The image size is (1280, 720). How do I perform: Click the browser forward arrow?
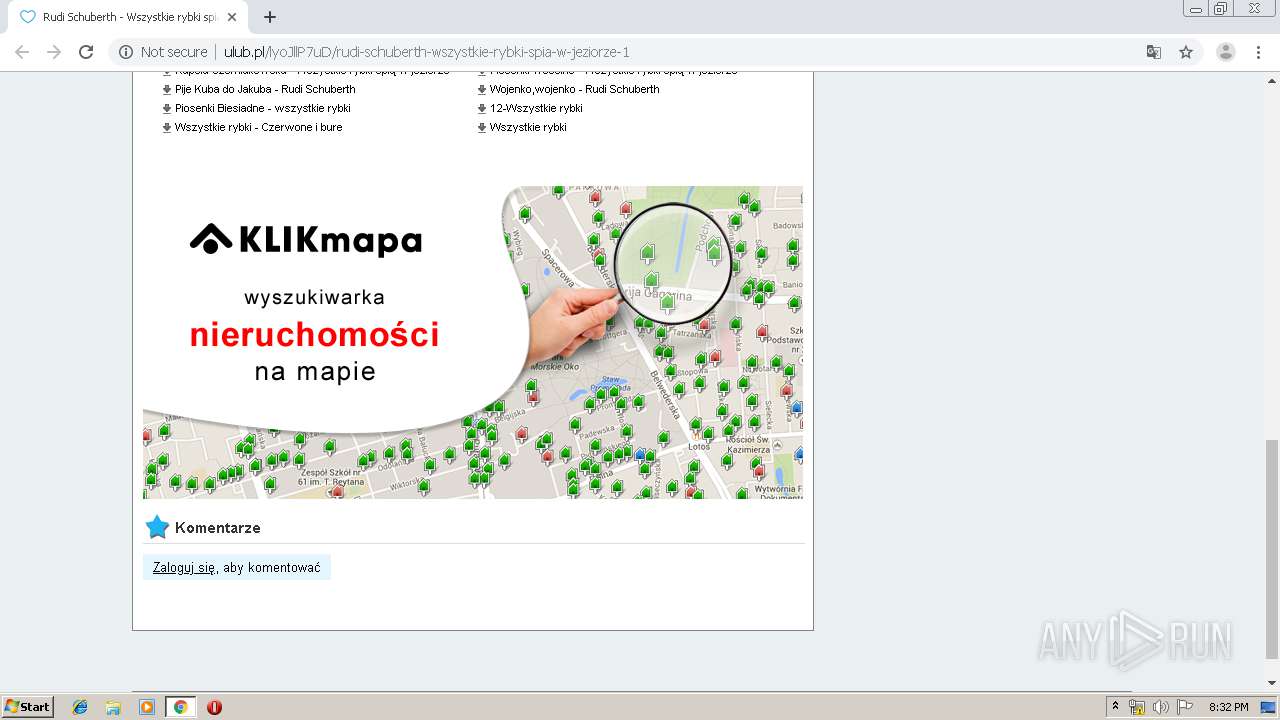coord(54,52)
